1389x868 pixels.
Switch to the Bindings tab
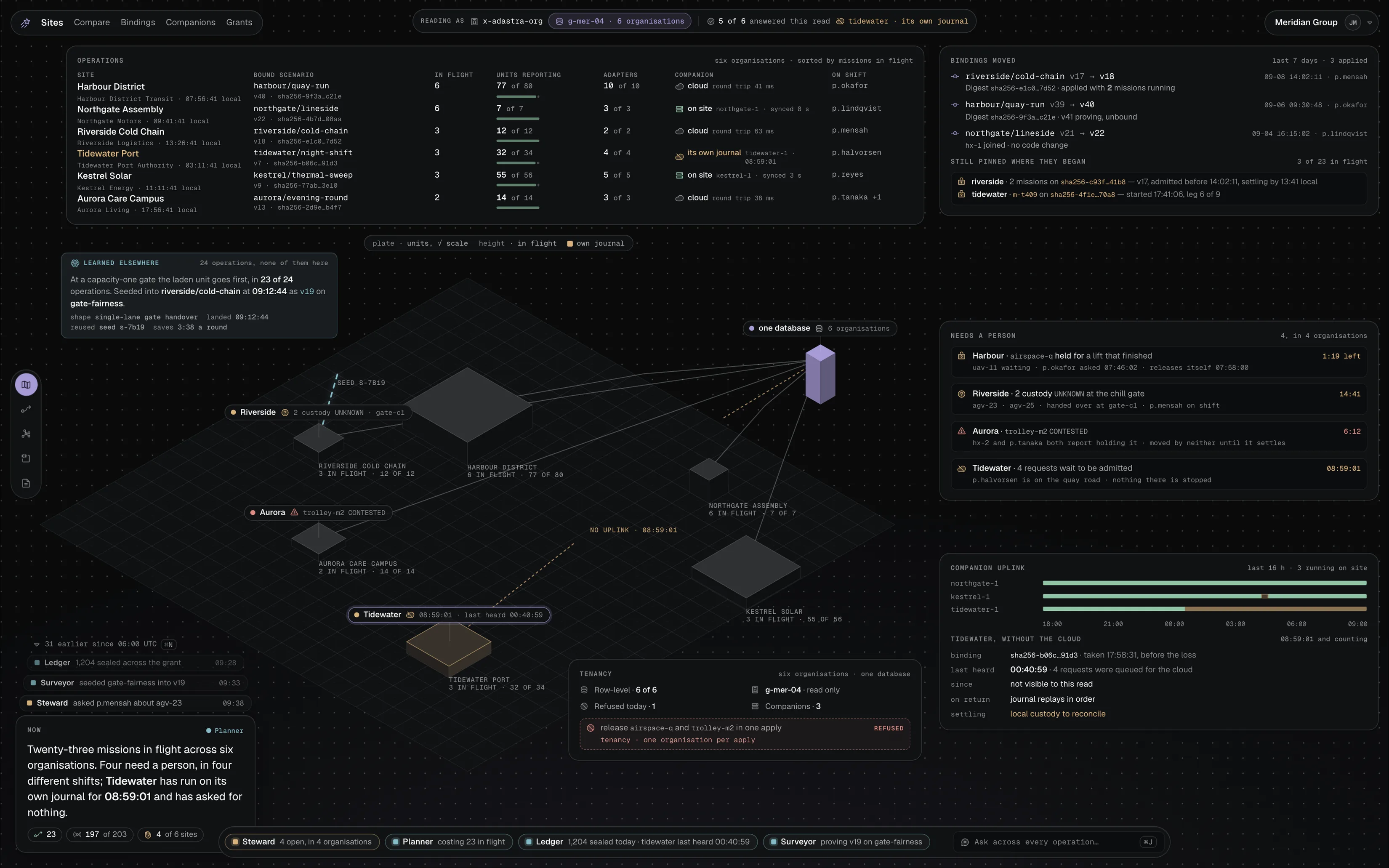[x=138, y=22]
